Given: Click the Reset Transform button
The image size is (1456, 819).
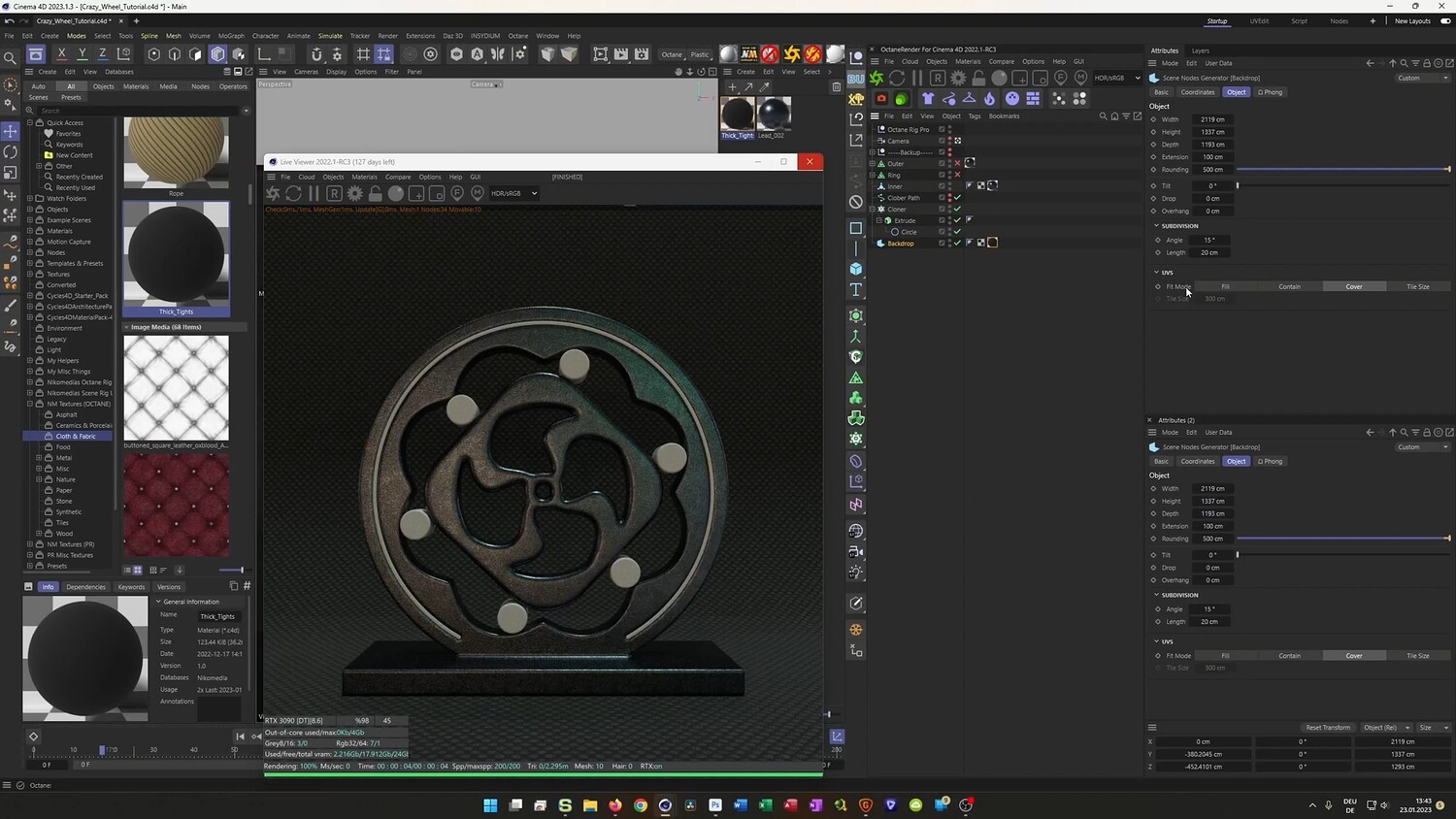Looking at the screenshot, I should click(1328, 728).
